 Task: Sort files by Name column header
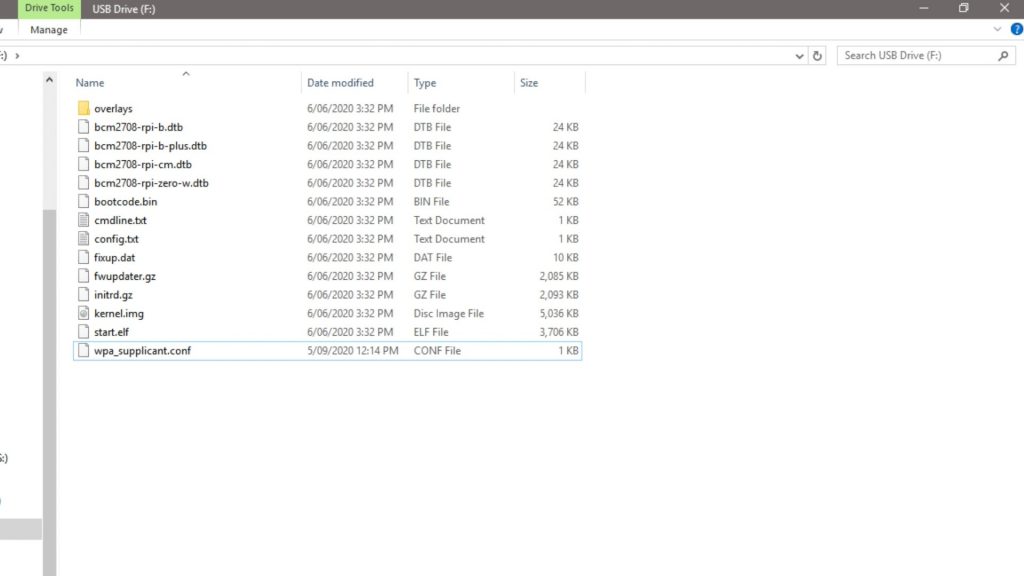[x=90, y=83]
